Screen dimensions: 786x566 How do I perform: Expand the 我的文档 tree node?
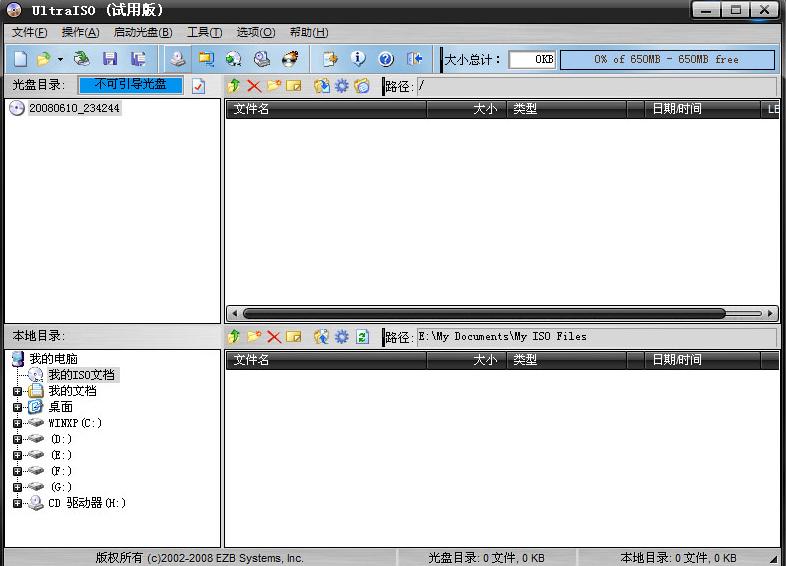click(17, 391)
